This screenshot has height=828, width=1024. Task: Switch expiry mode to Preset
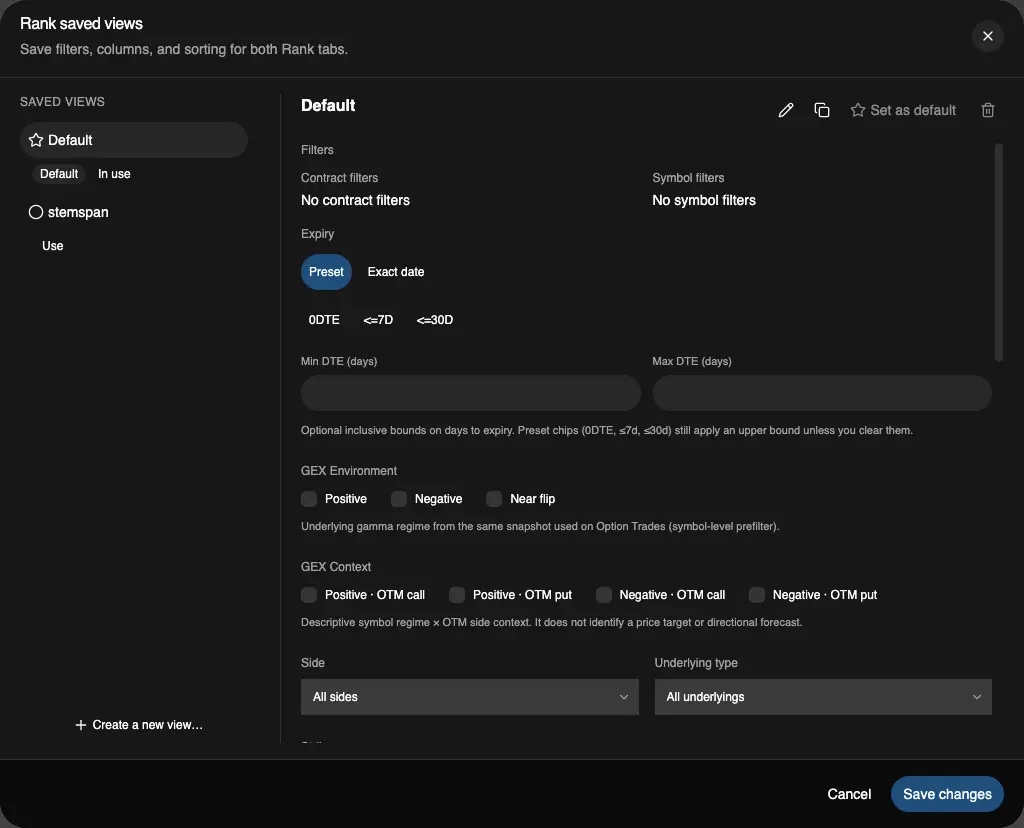(x=326, y=272)
